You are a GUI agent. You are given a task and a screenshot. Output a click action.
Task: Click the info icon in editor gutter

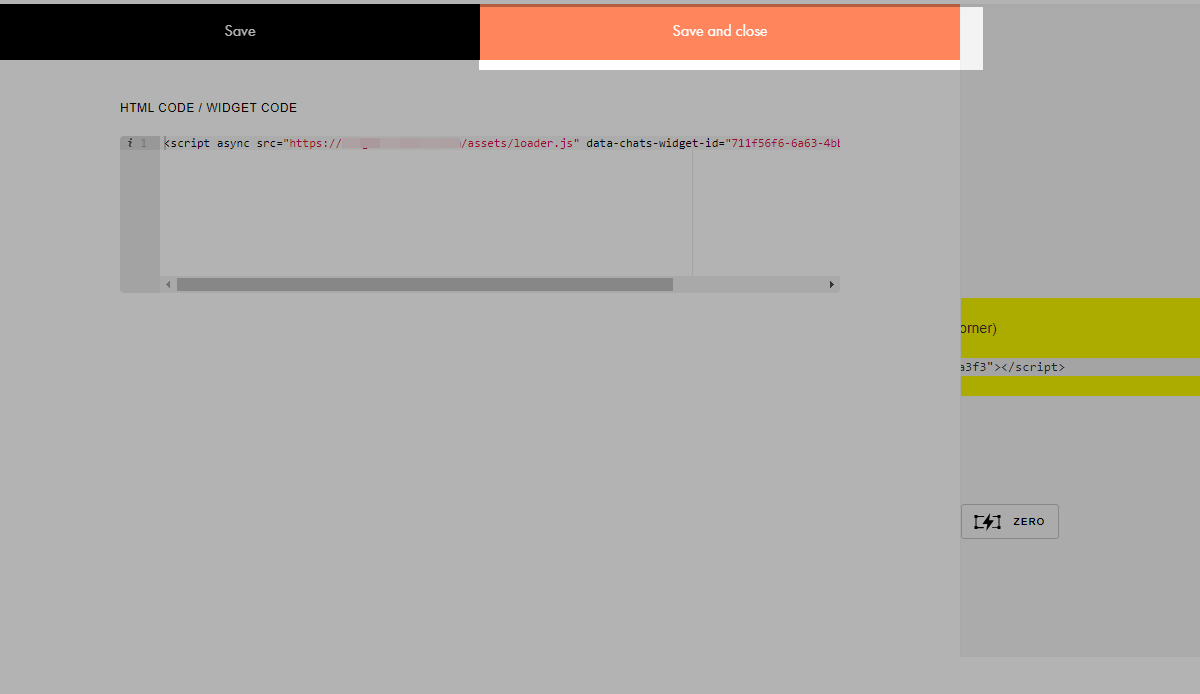(130, 144)
